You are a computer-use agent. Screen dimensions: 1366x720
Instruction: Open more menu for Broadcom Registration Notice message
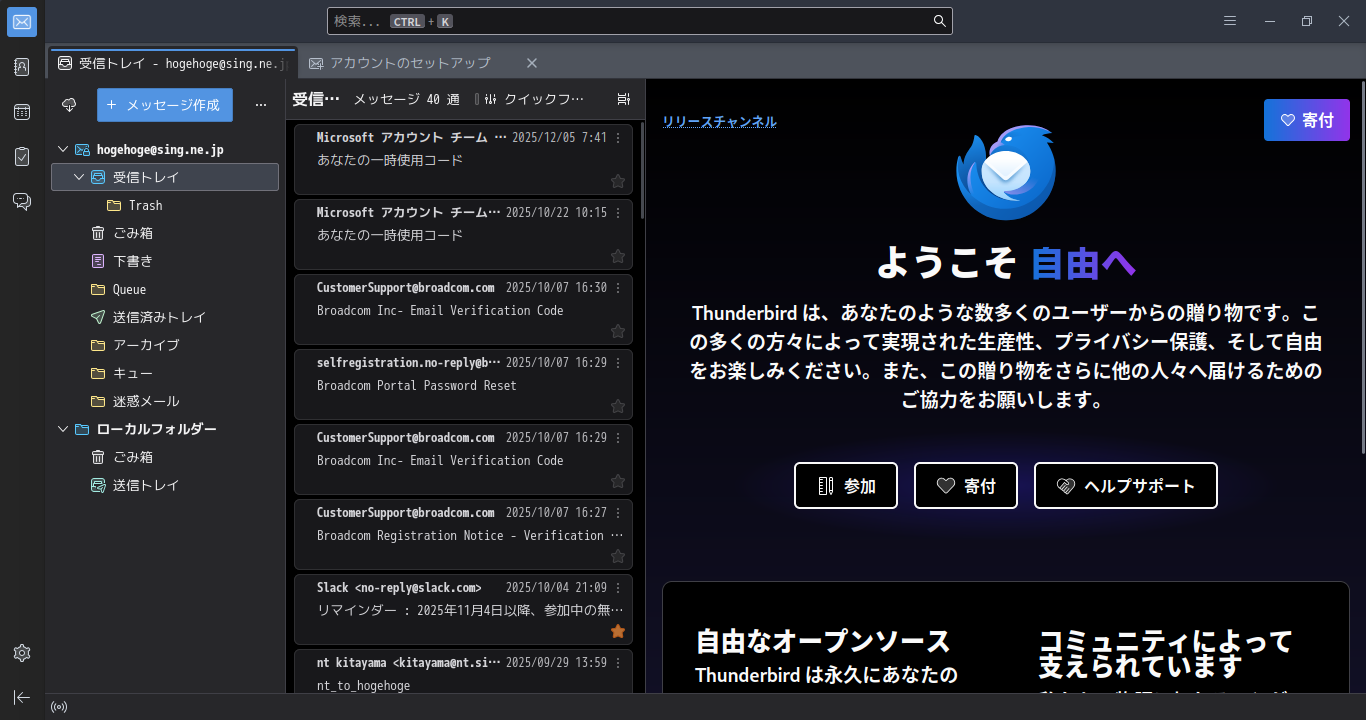618,513
